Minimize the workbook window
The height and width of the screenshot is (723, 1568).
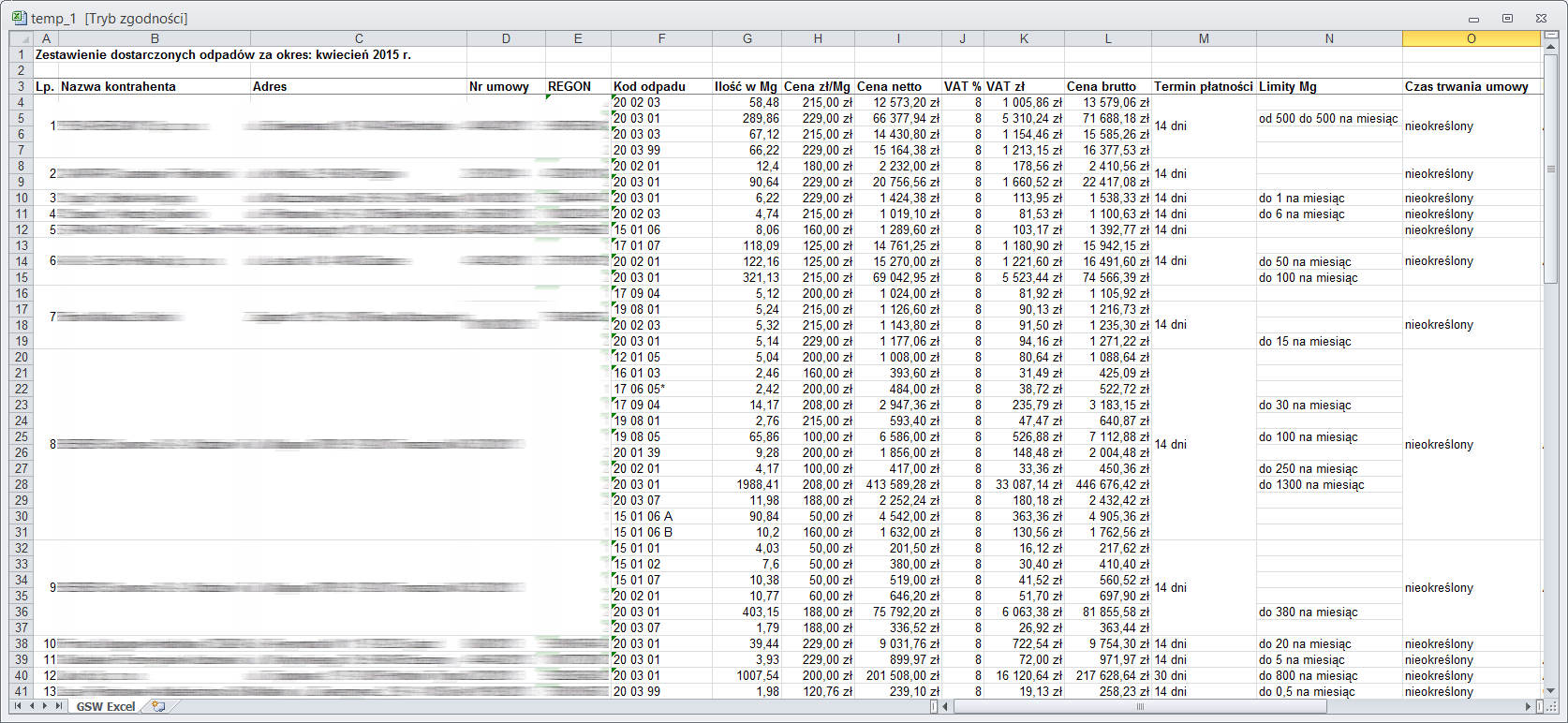(1473, 19)
